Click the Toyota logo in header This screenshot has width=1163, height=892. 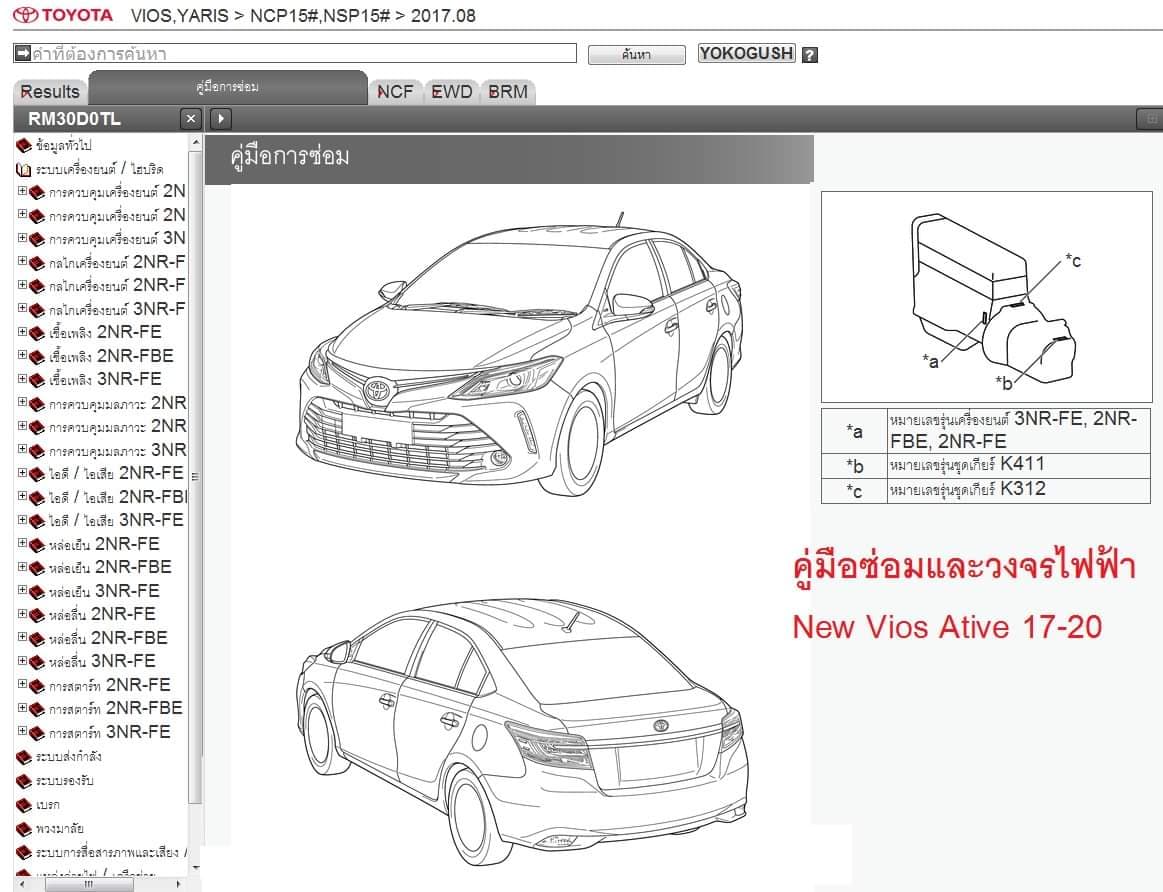point(63,15)
